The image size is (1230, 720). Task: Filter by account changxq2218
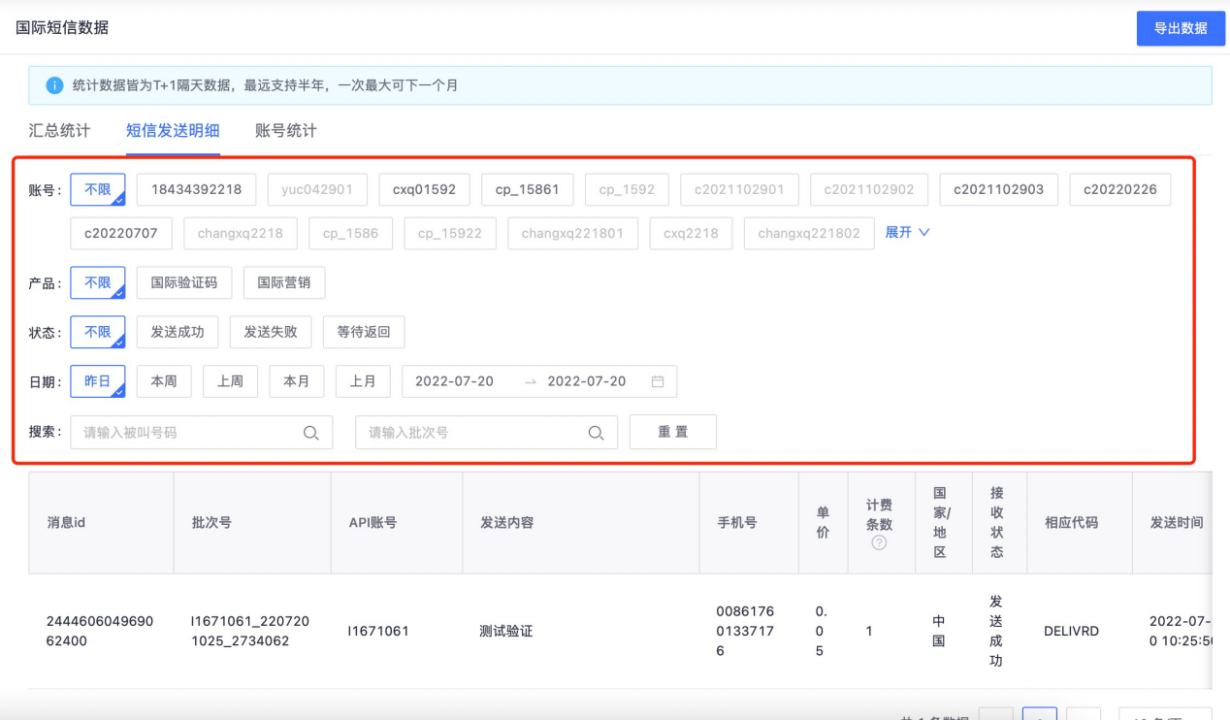click(240, 233)
